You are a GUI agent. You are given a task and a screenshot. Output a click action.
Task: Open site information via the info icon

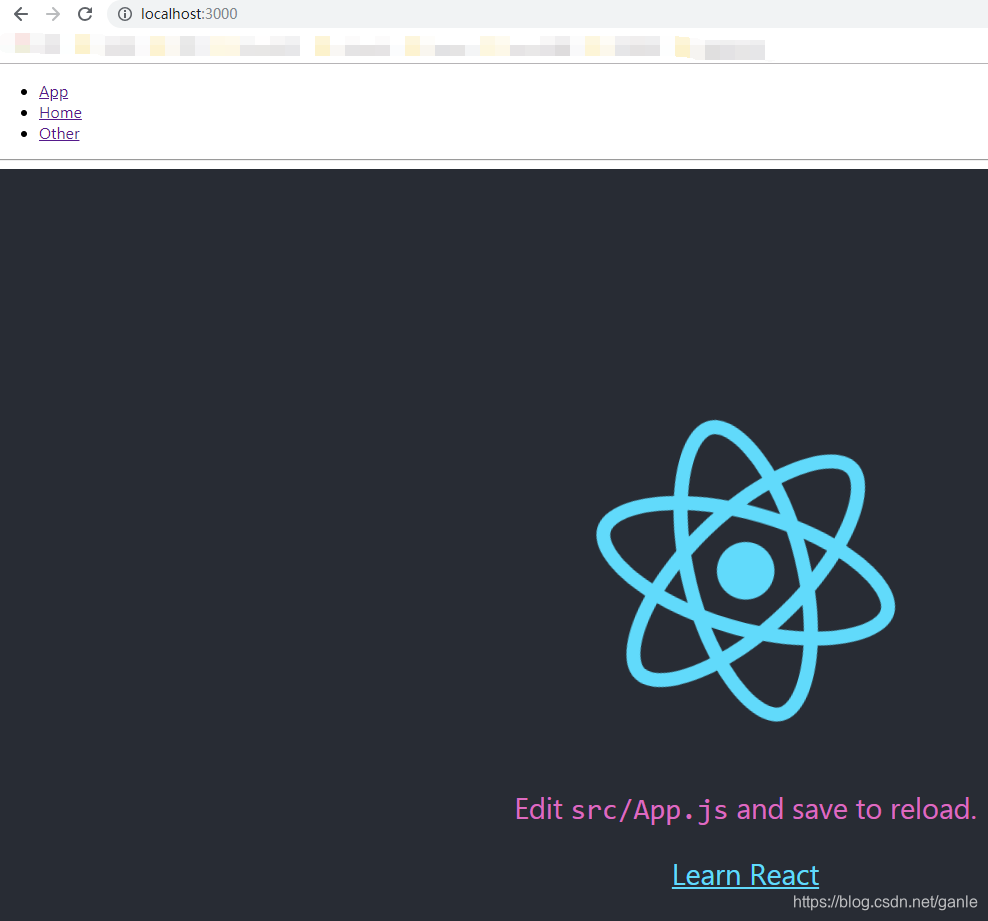pos(124,14)
